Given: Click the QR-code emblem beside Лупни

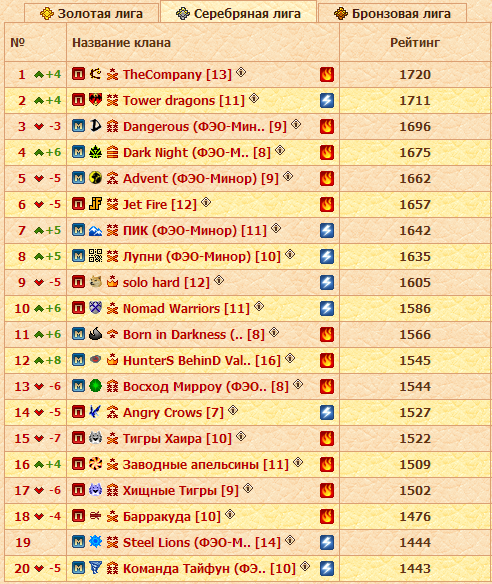Looking at the screenshot, I should (x=95, y=256).
